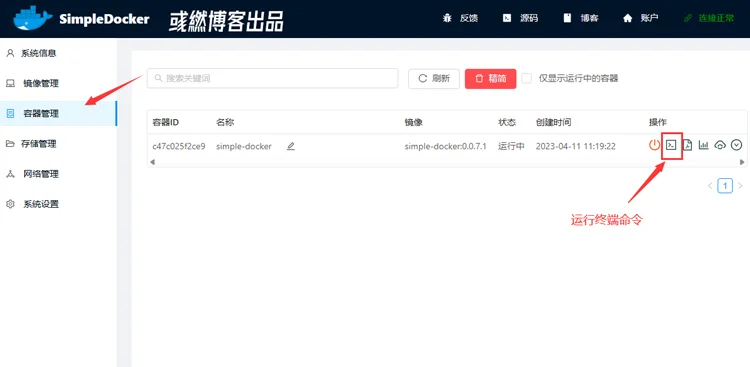Click the home icon beside 账户
The width and height of the screenshot is (750, 367).
628,18
